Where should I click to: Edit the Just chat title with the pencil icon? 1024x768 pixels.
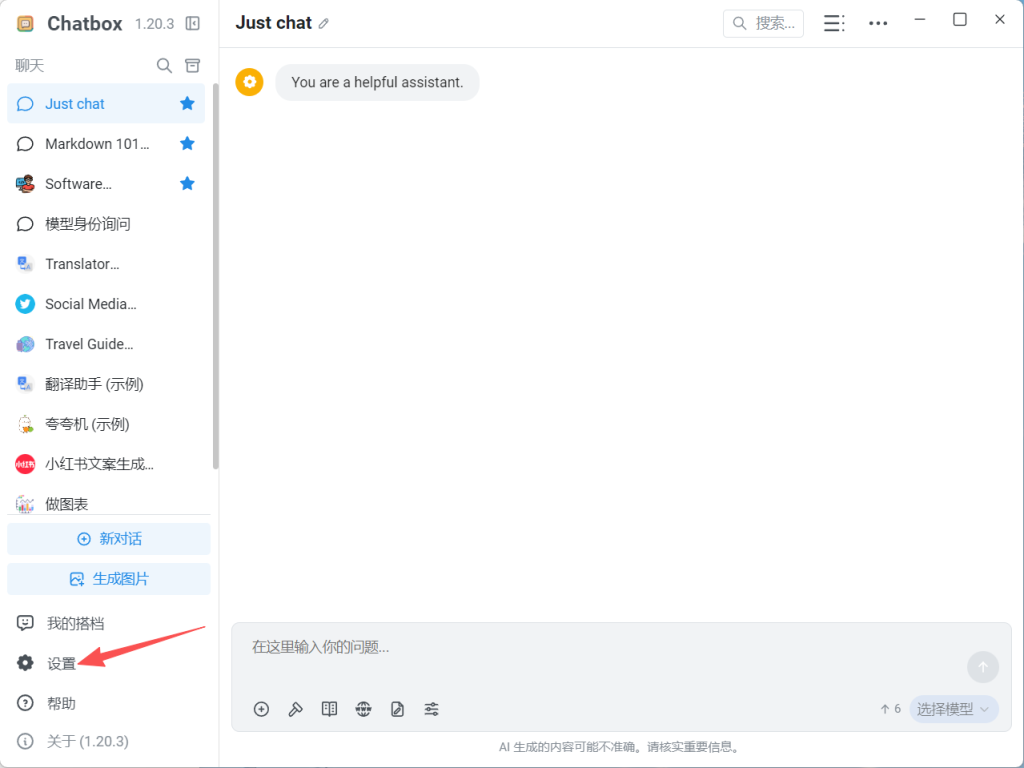[x=323, y=24]
